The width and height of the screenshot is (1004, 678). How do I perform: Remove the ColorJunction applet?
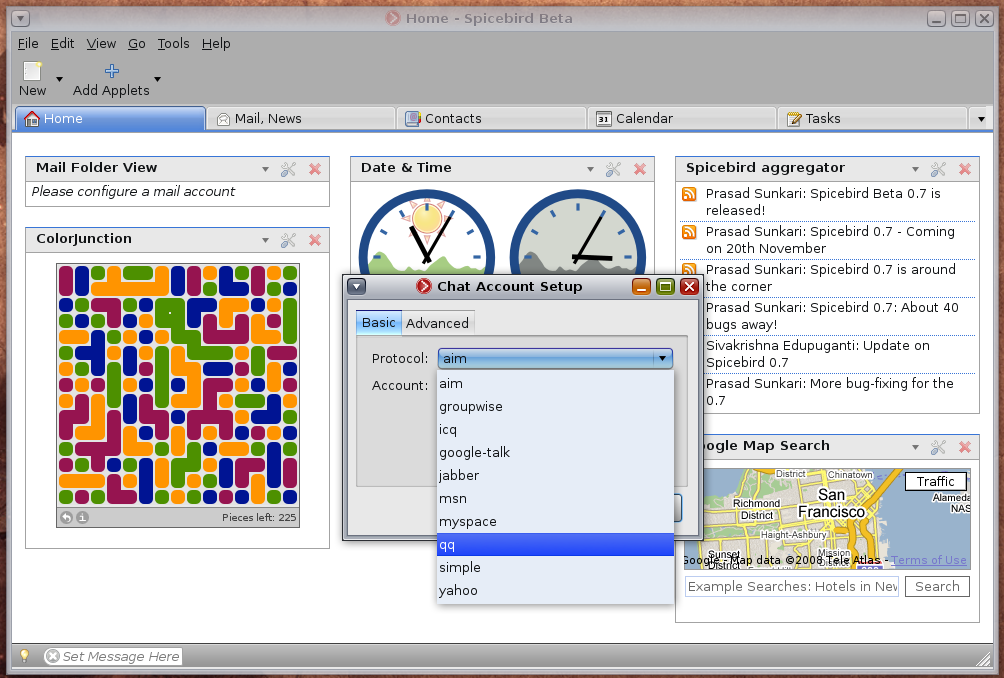(315, 240)
